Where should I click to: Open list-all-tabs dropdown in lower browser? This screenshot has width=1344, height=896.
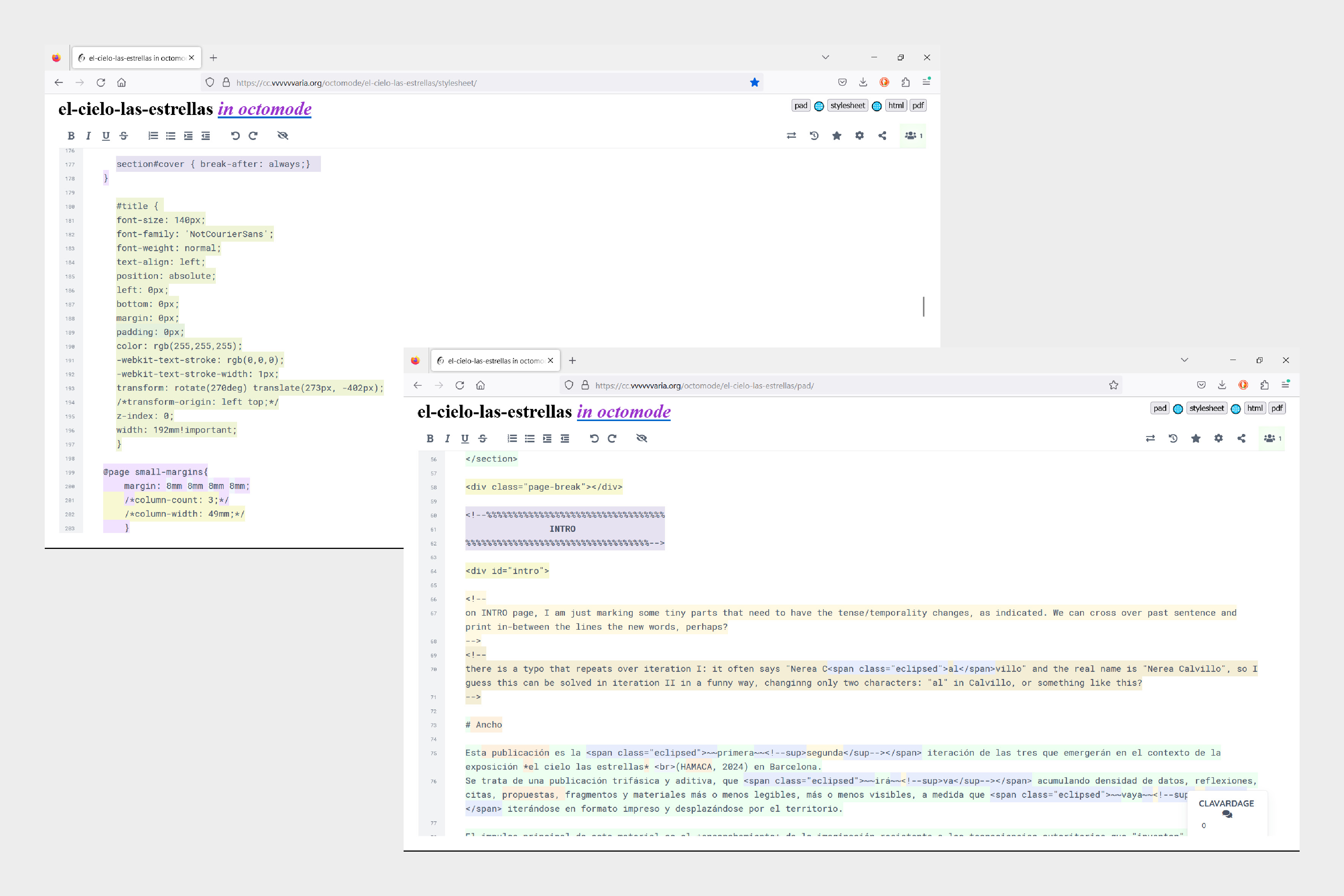[x=1185, y=360]
